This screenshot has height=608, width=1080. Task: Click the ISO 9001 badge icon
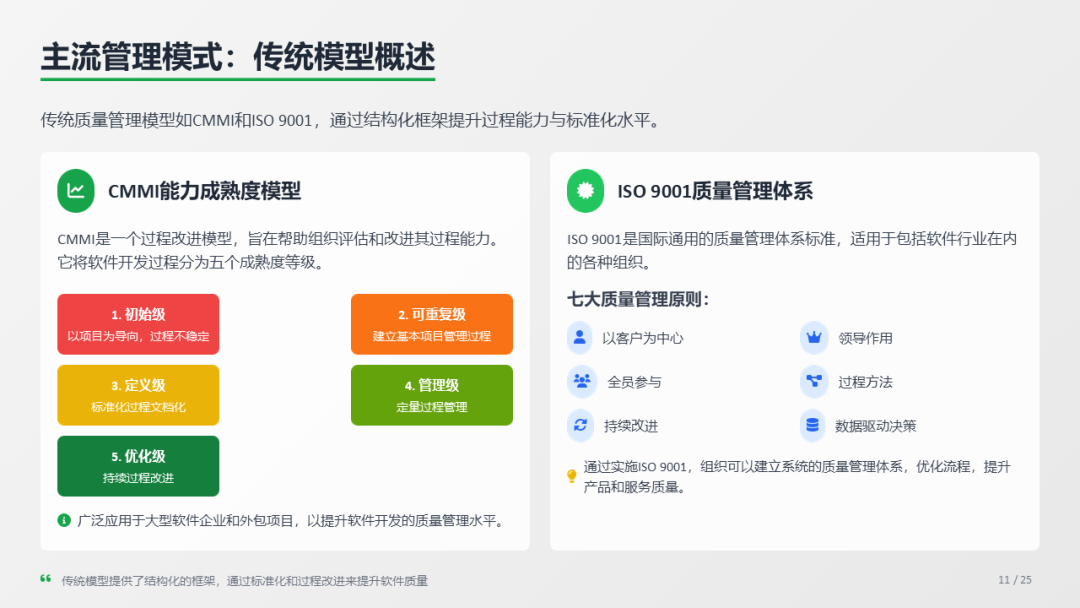[x=585, y=191]
